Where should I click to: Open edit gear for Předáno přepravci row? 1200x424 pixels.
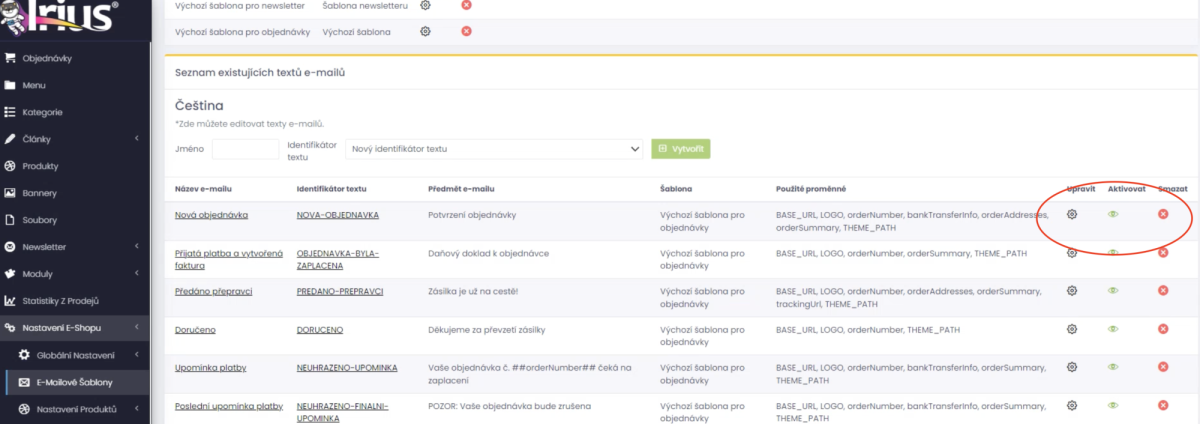pyautogui.click(x=1072, y=290)
